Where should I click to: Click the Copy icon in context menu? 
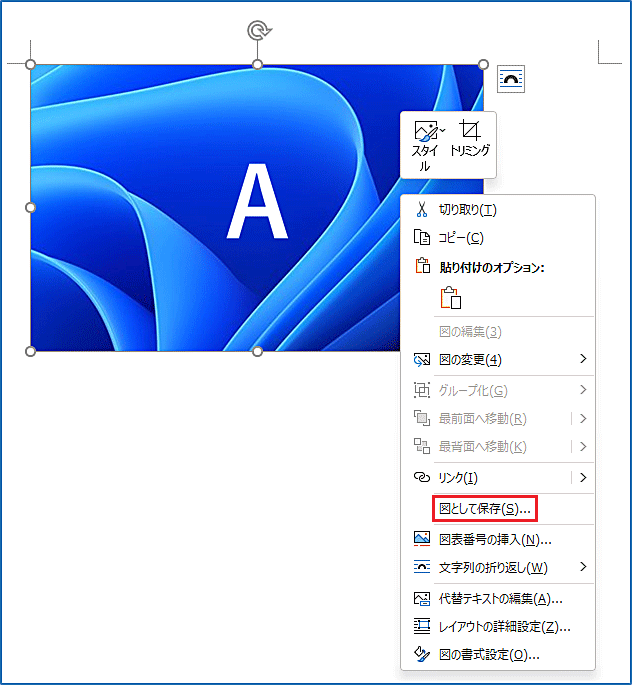point(421,238)
